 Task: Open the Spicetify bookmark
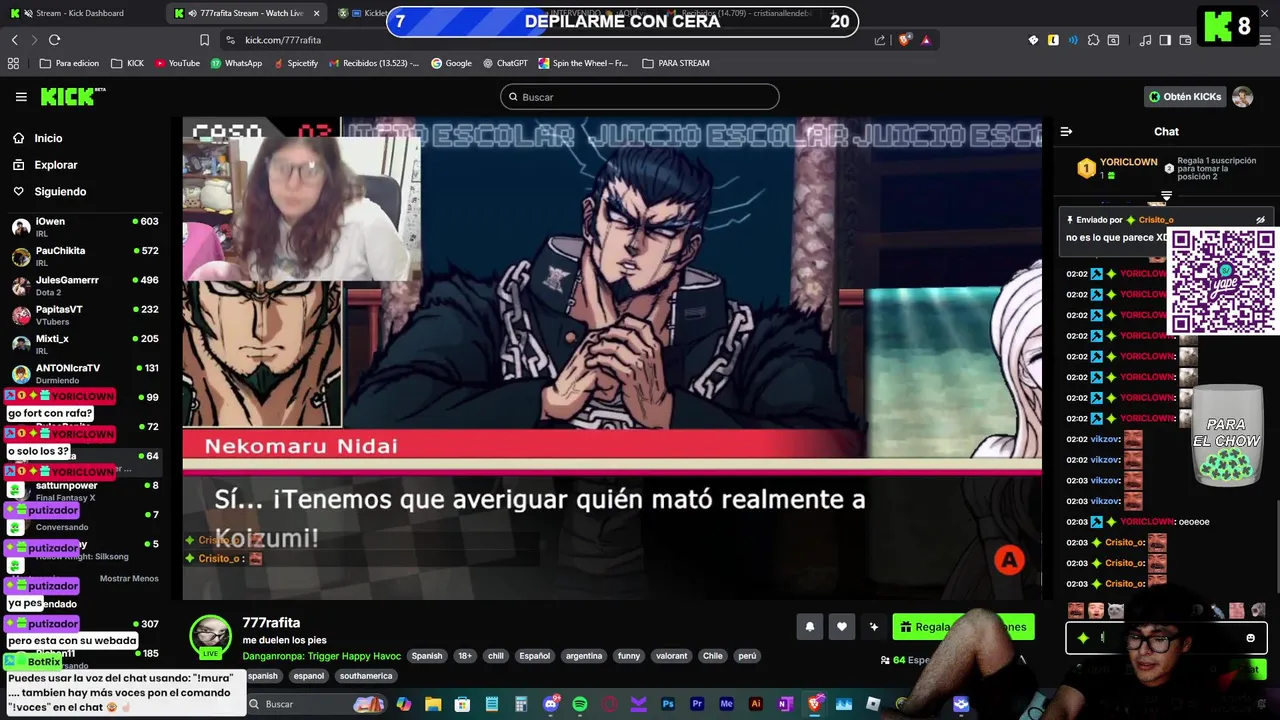tap(294, 63)
